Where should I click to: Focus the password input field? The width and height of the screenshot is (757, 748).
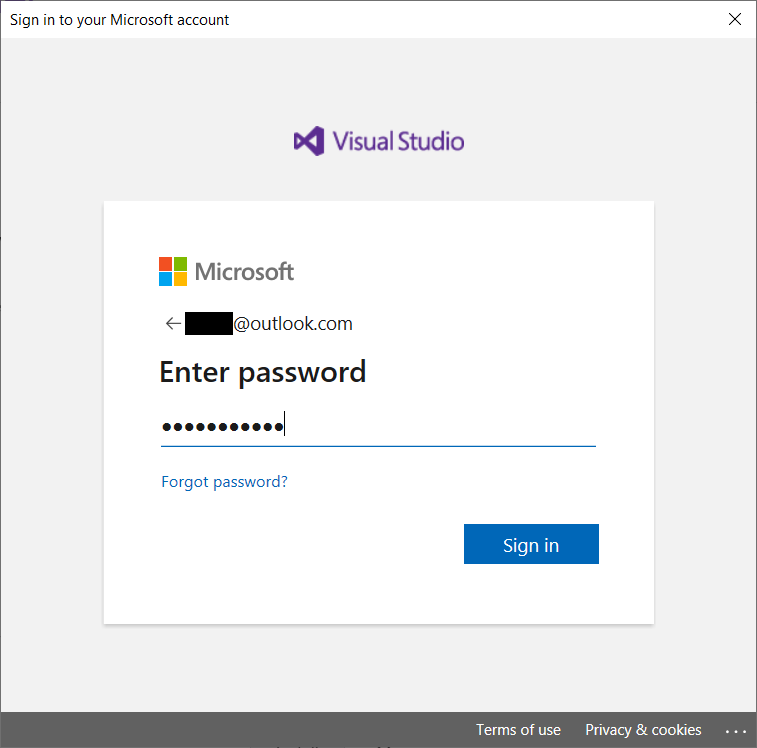coord(440,427)
